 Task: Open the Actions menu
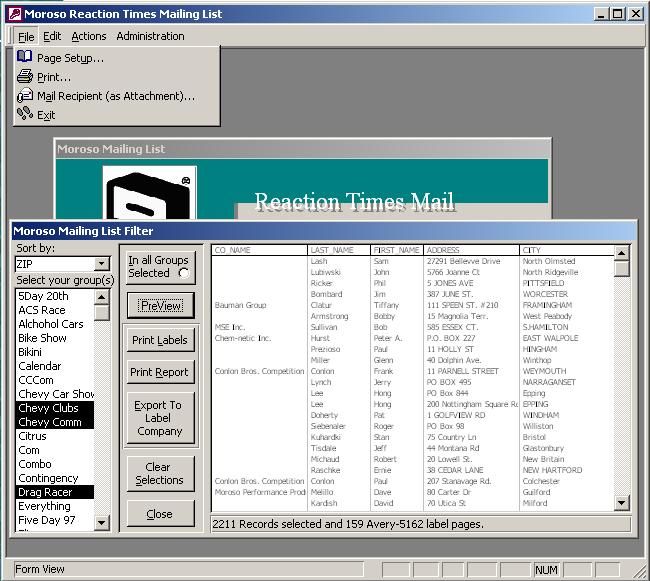(89, 36)
